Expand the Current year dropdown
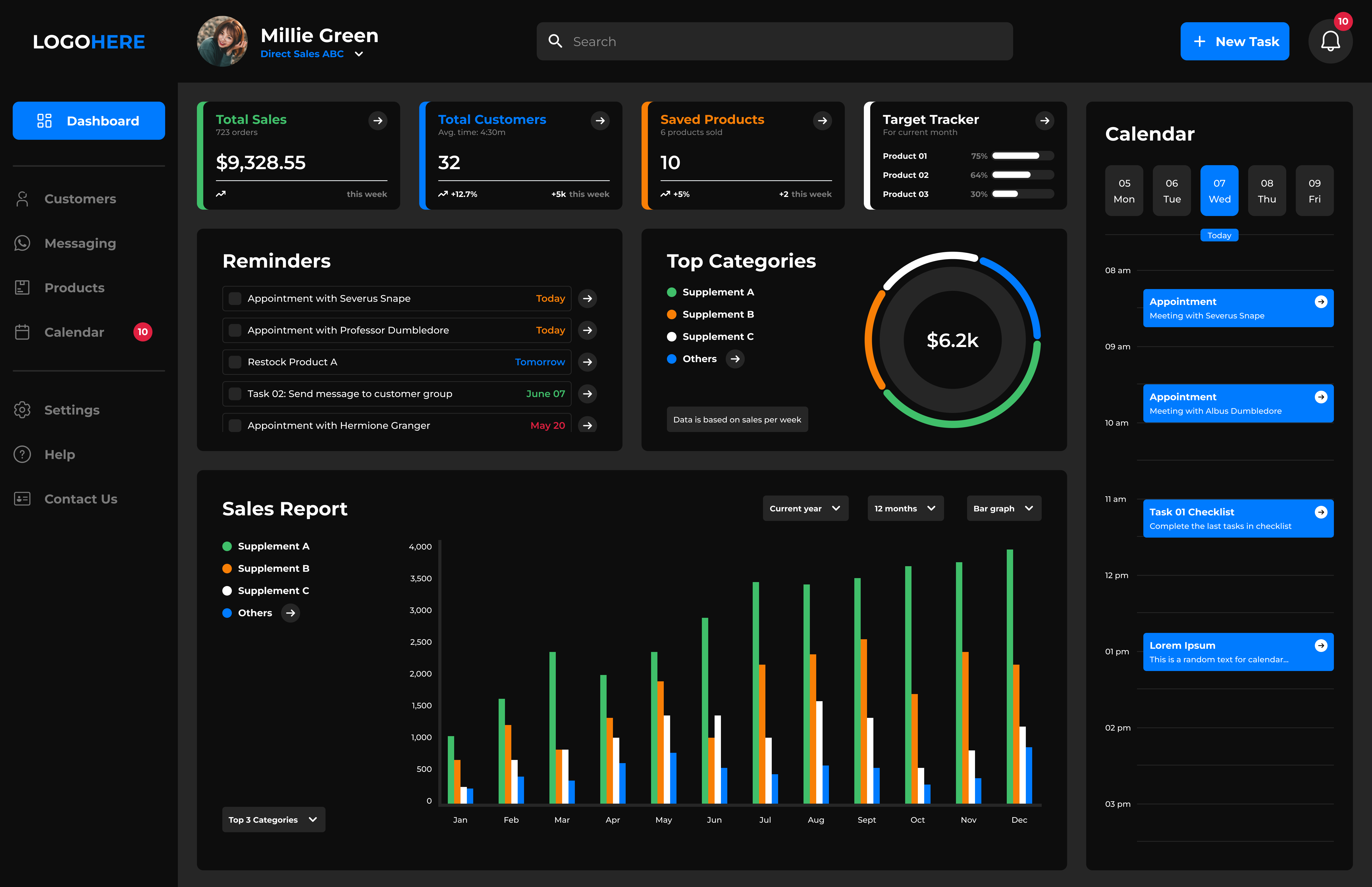 (x=805, y=508)
